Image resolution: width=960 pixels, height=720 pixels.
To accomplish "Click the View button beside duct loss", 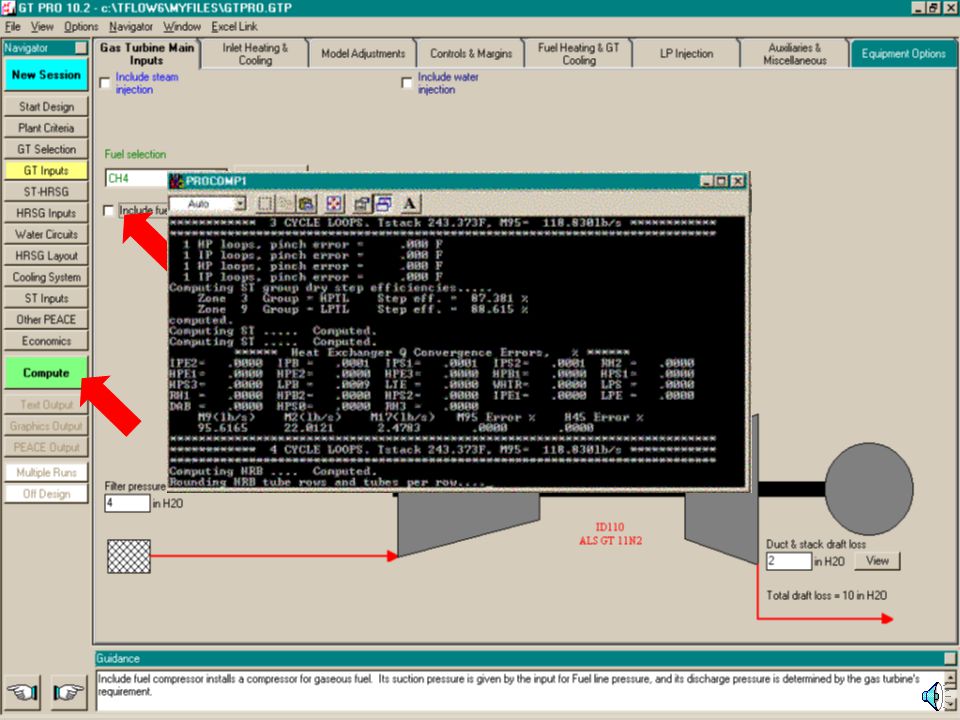I will 877,561.
